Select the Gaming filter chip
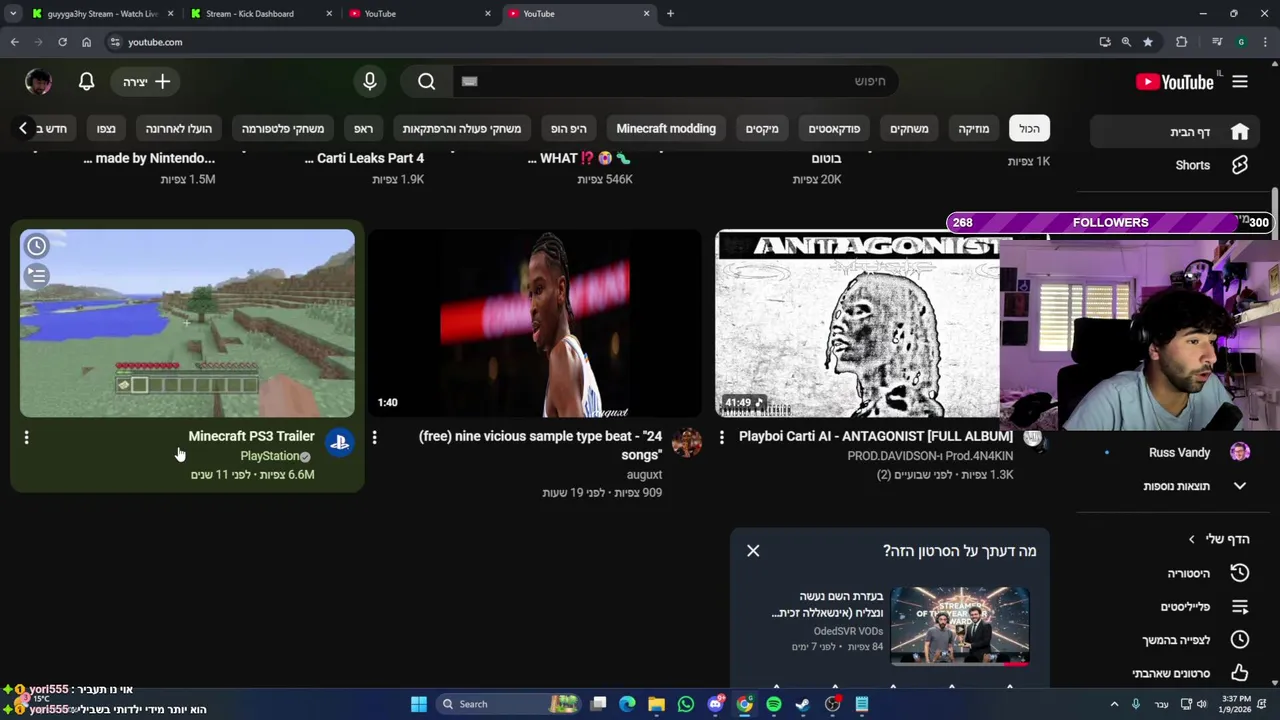The image size is (1280, 720). tap(909, 128)
